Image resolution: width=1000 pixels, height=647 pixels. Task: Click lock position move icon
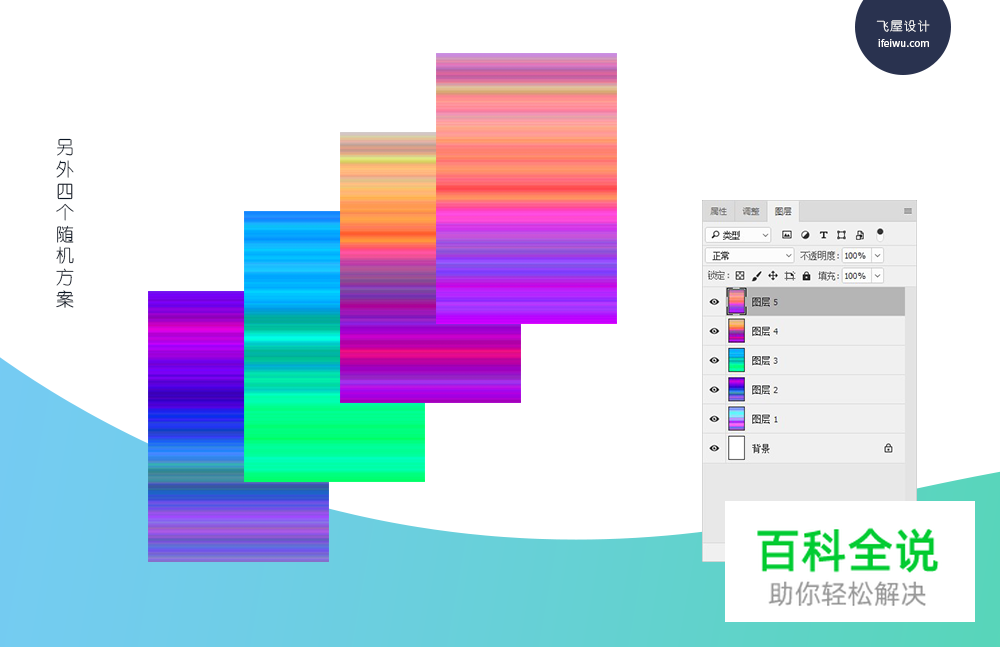(773, 276)
